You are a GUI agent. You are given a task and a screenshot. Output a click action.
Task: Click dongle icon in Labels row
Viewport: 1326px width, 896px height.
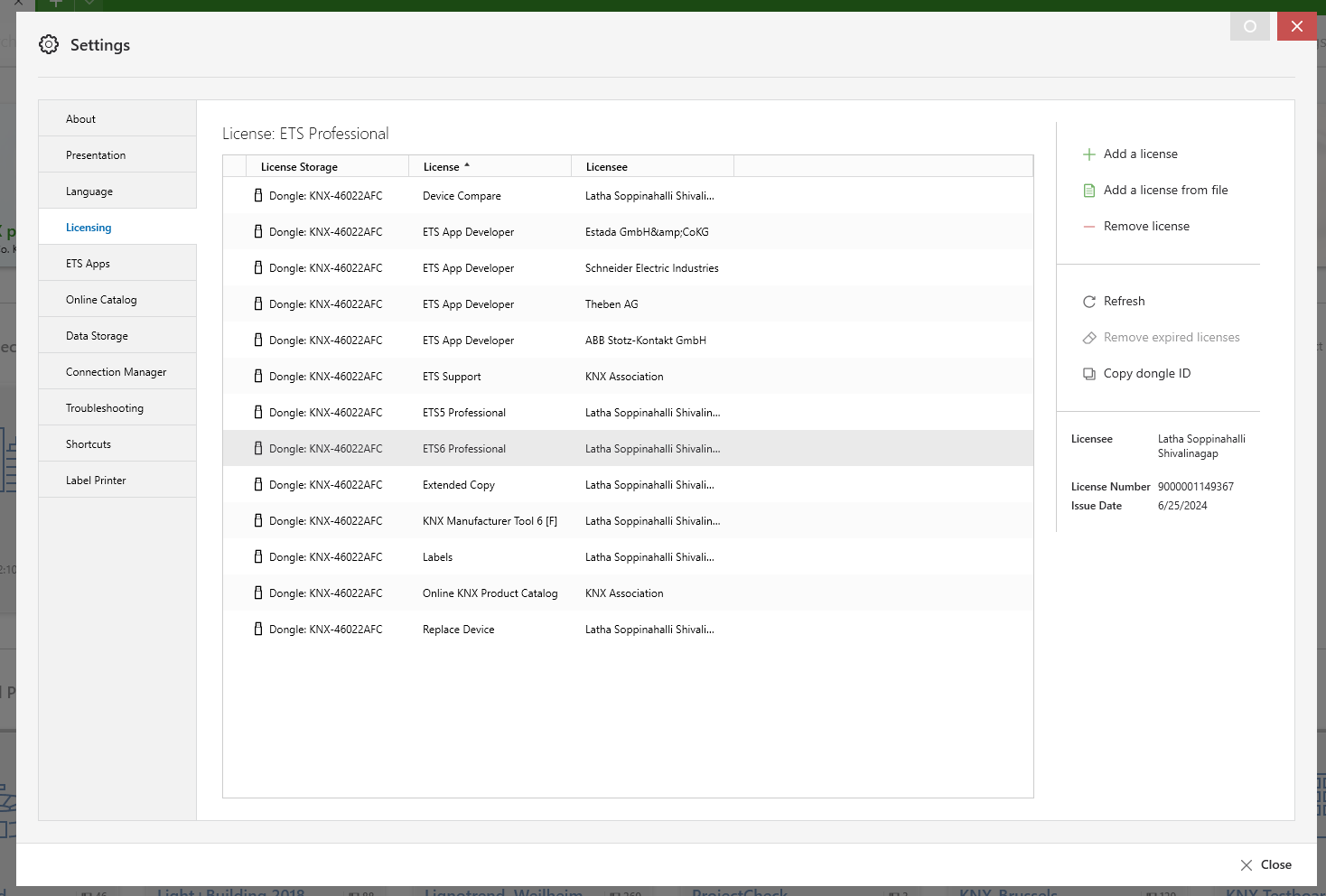point(258,556)
